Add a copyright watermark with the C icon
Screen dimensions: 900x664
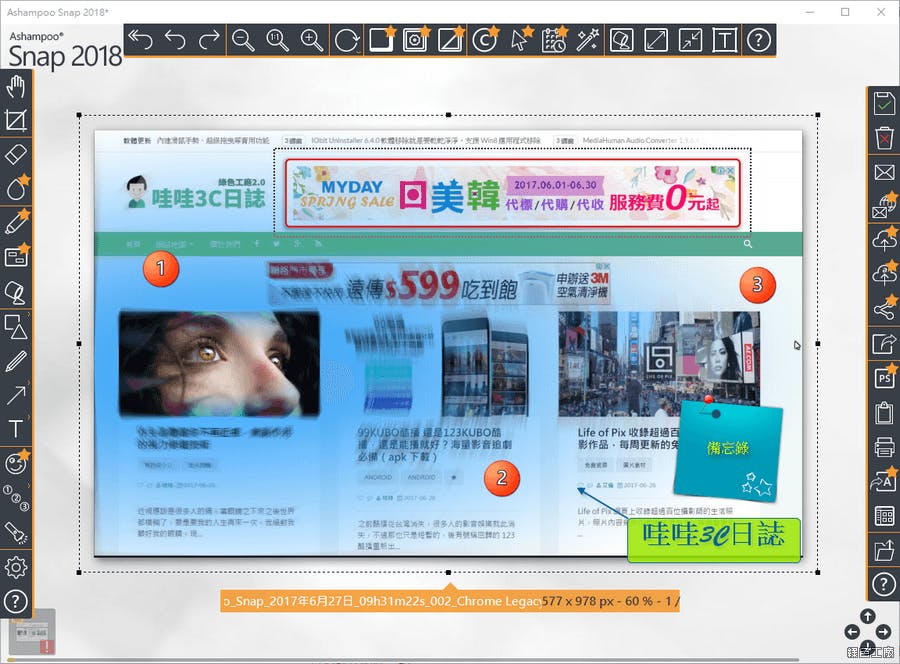pyautogui.click(x=485, y=40)
